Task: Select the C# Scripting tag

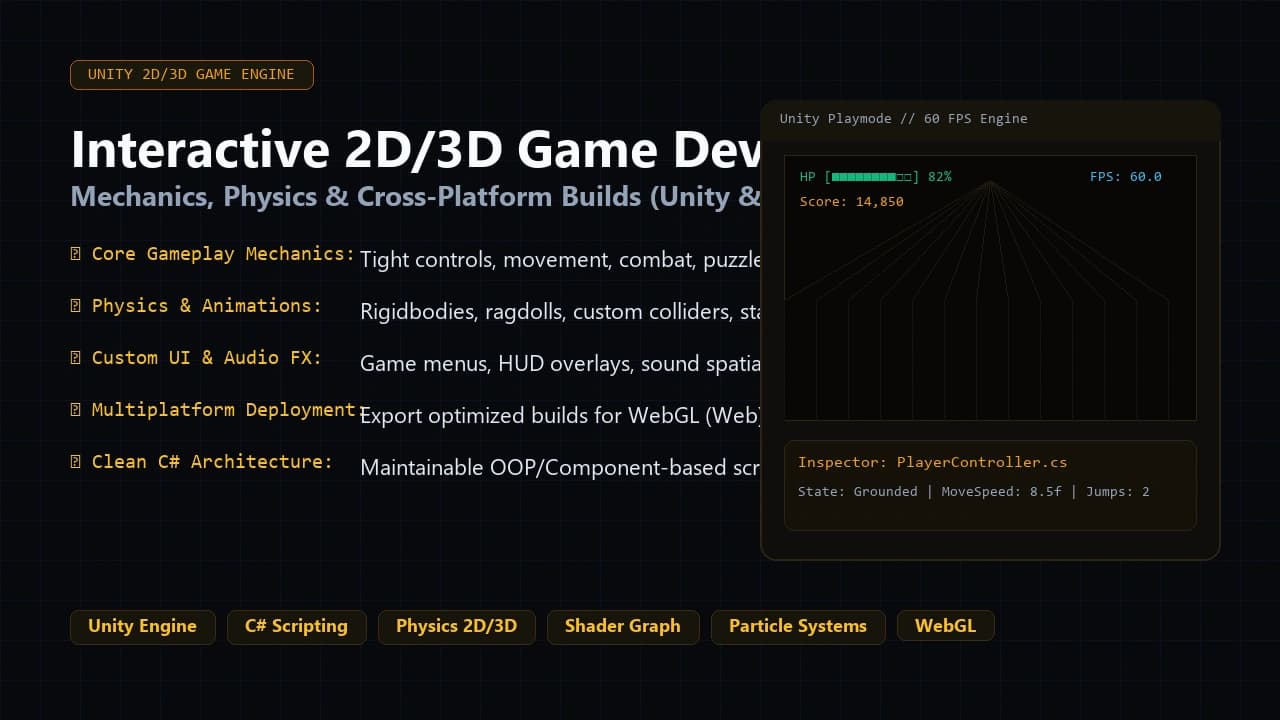Action: (x=296, y=627)
